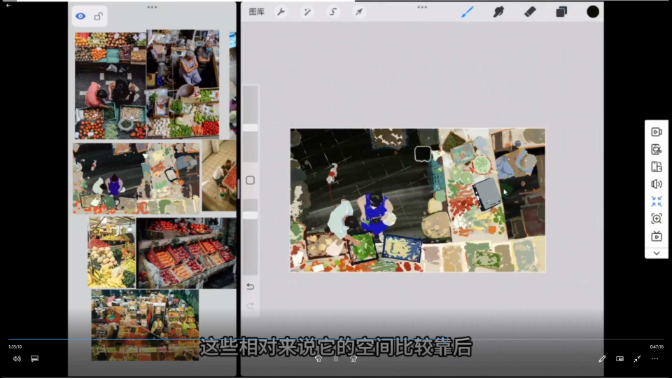Toggle the lock icon in reference panel
Viewport: 672px width, 379px height.
tap(98, 16)
